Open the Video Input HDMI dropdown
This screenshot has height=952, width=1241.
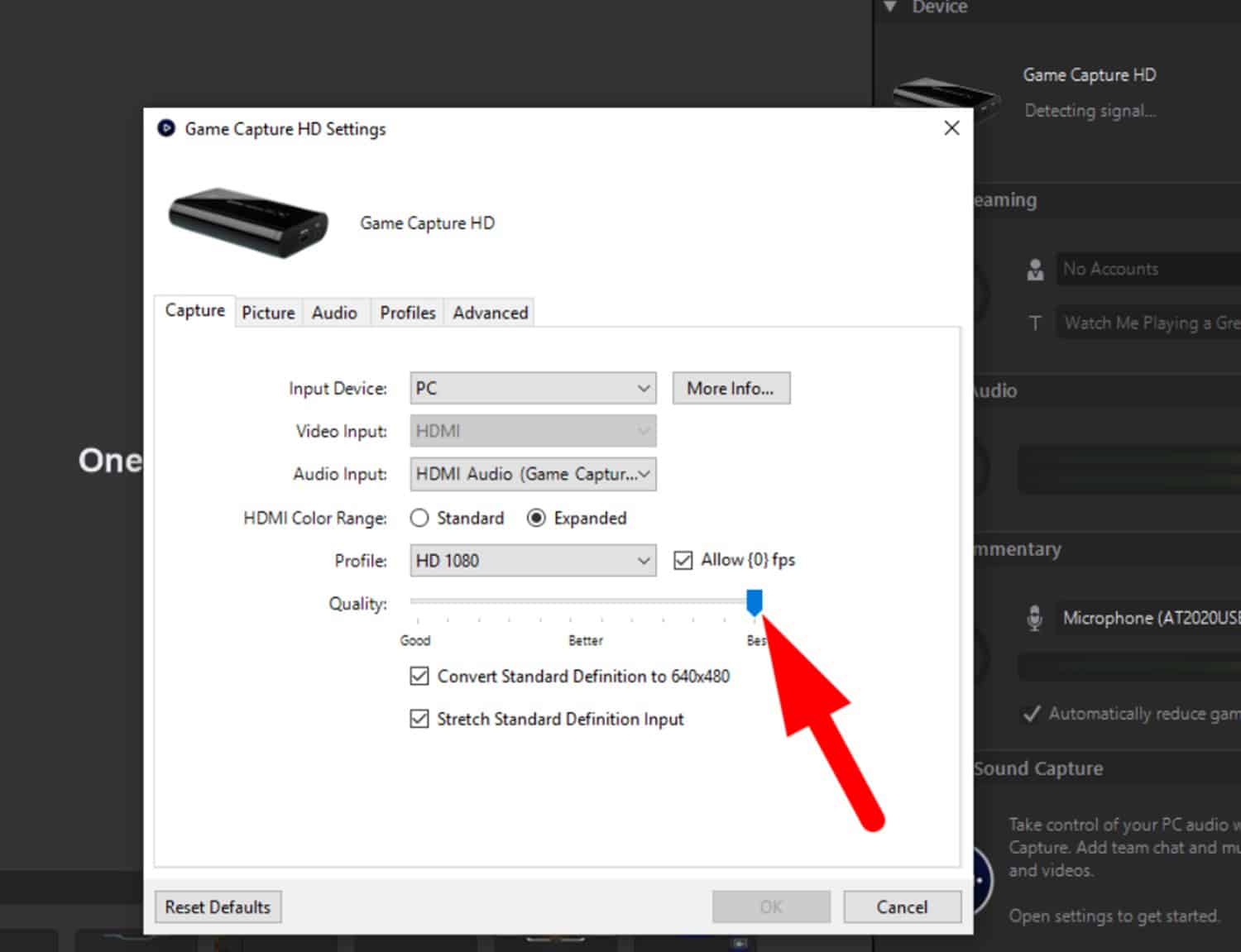(533, 431)
